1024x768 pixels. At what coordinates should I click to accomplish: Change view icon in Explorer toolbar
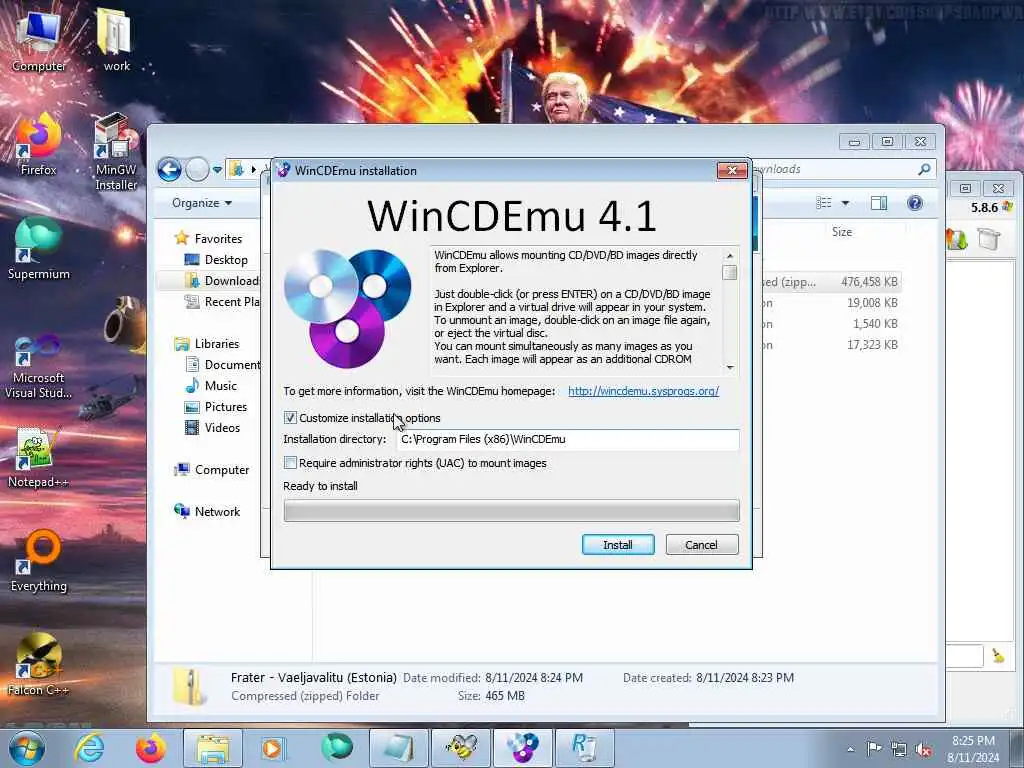click(x=824, y=203)
